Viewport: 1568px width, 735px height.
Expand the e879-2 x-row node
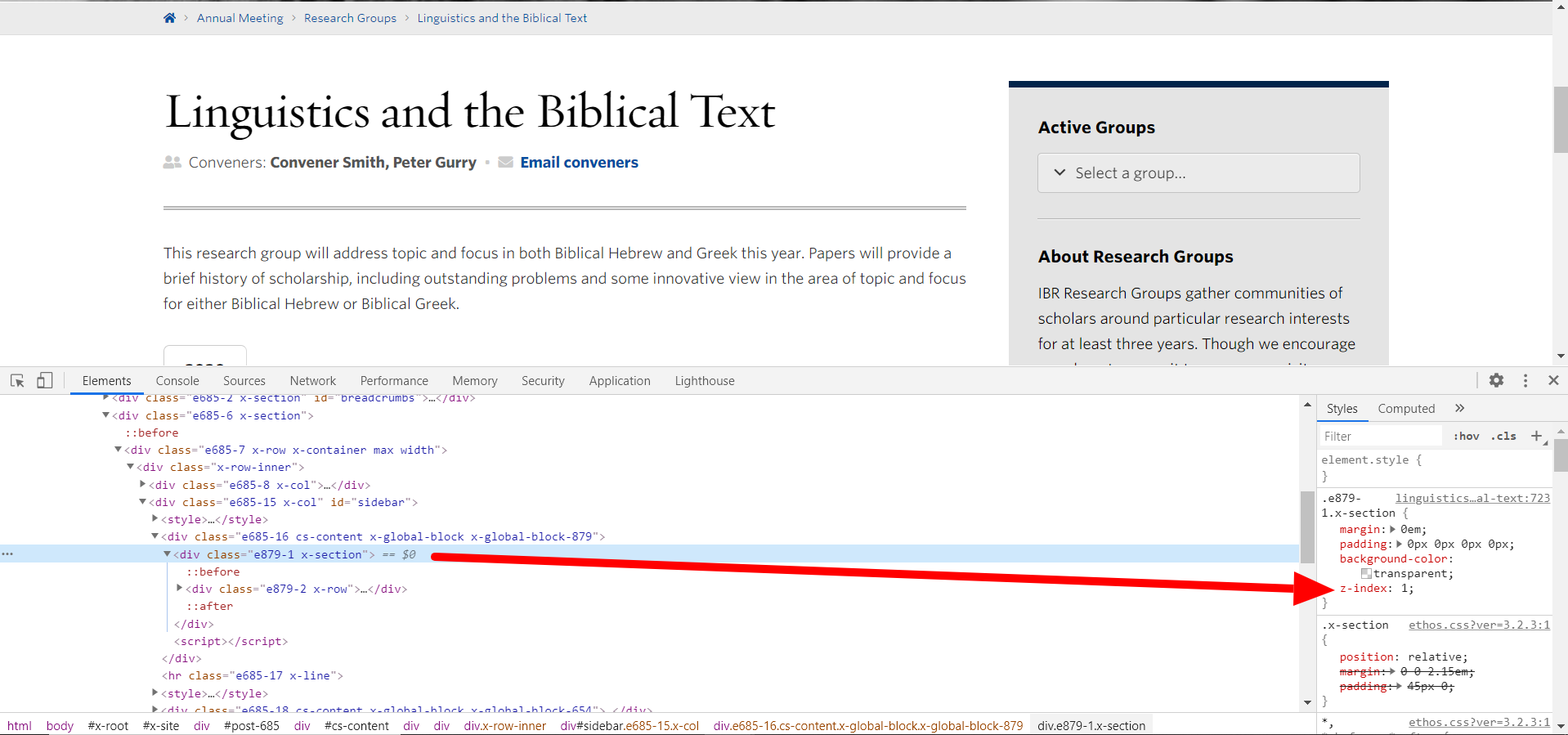pos(179,589)
